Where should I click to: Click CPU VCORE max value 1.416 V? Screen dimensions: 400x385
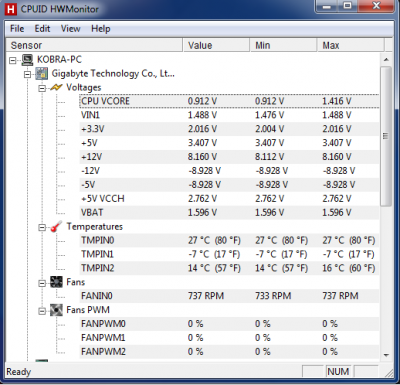pyautogui.click(x=337, y=101)
